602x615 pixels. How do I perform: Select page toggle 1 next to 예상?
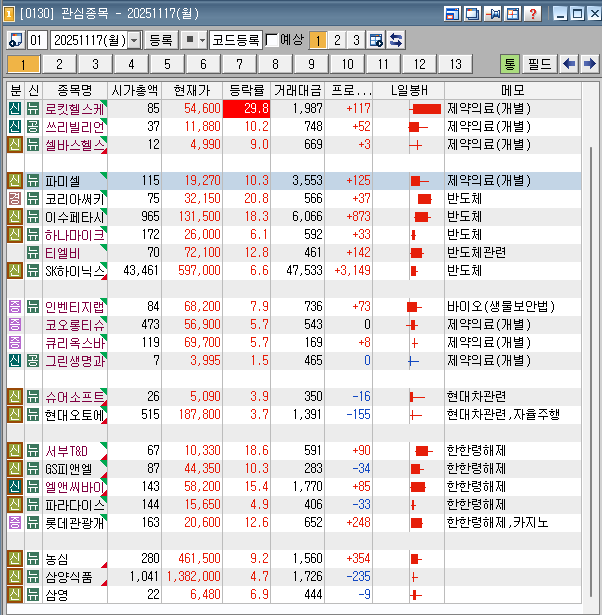[x=318, y=40]
